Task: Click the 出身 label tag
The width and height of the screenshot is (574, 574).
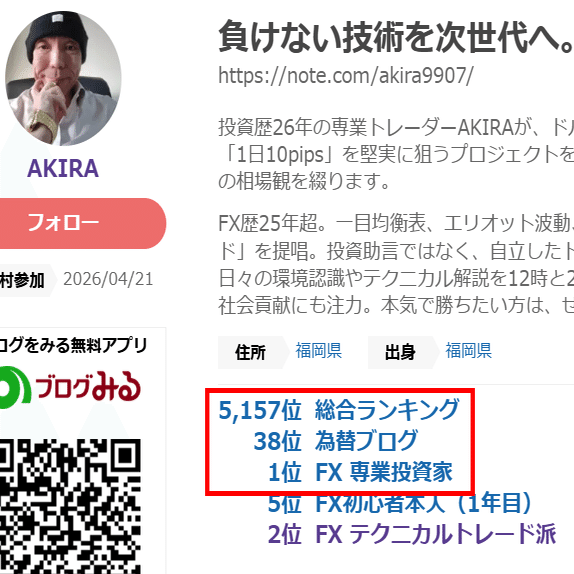Action: pyautogui.click(x=400, y=353)
